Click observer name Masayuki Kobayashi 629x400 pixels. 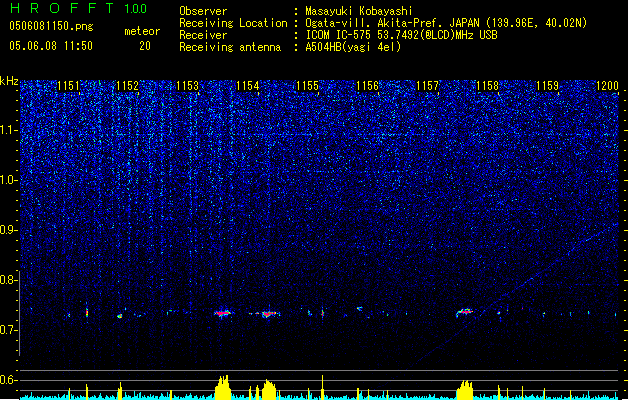pos(359,11)
